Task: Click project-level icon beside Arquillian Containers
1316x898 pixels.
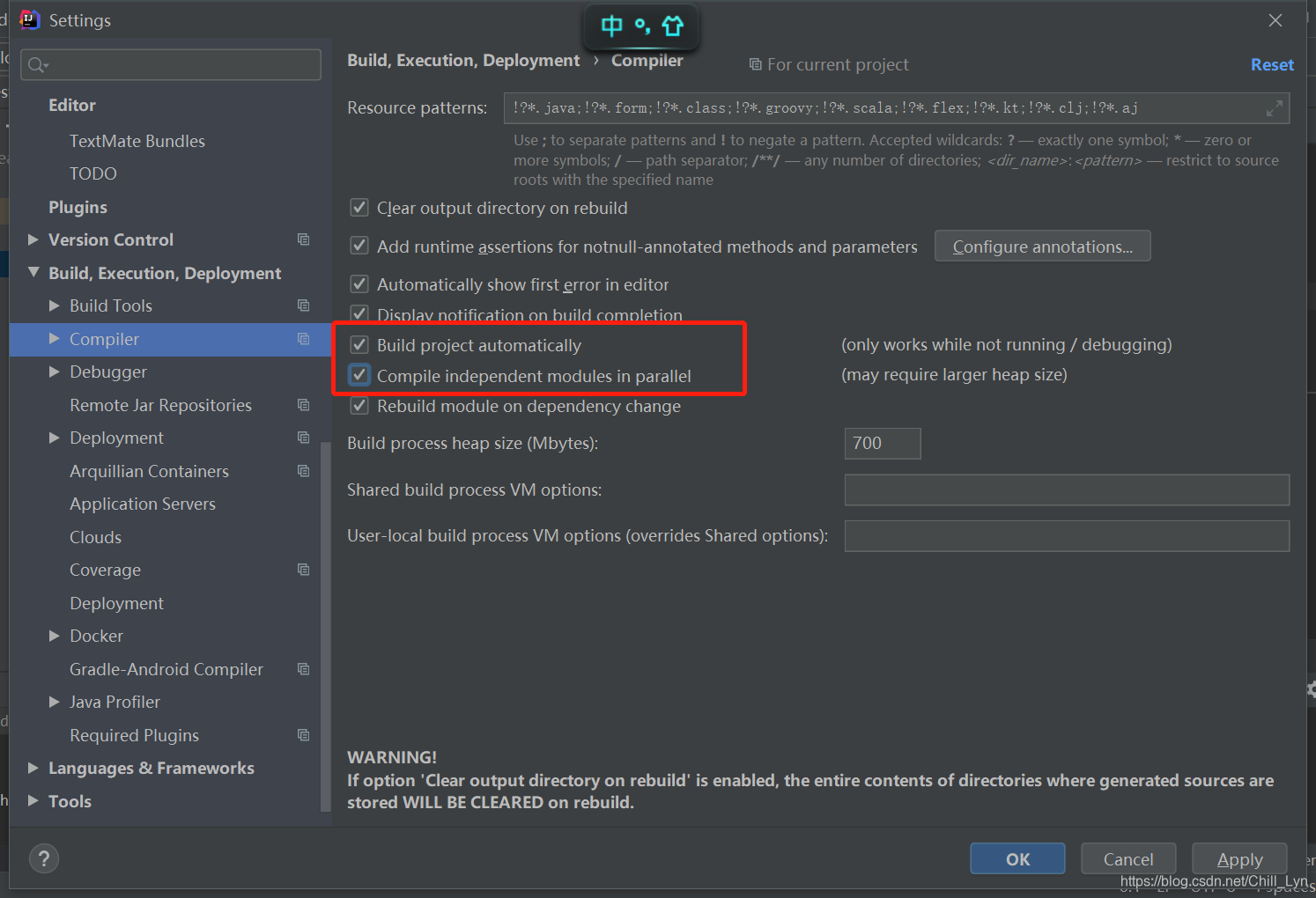Action: pos(303,471)
